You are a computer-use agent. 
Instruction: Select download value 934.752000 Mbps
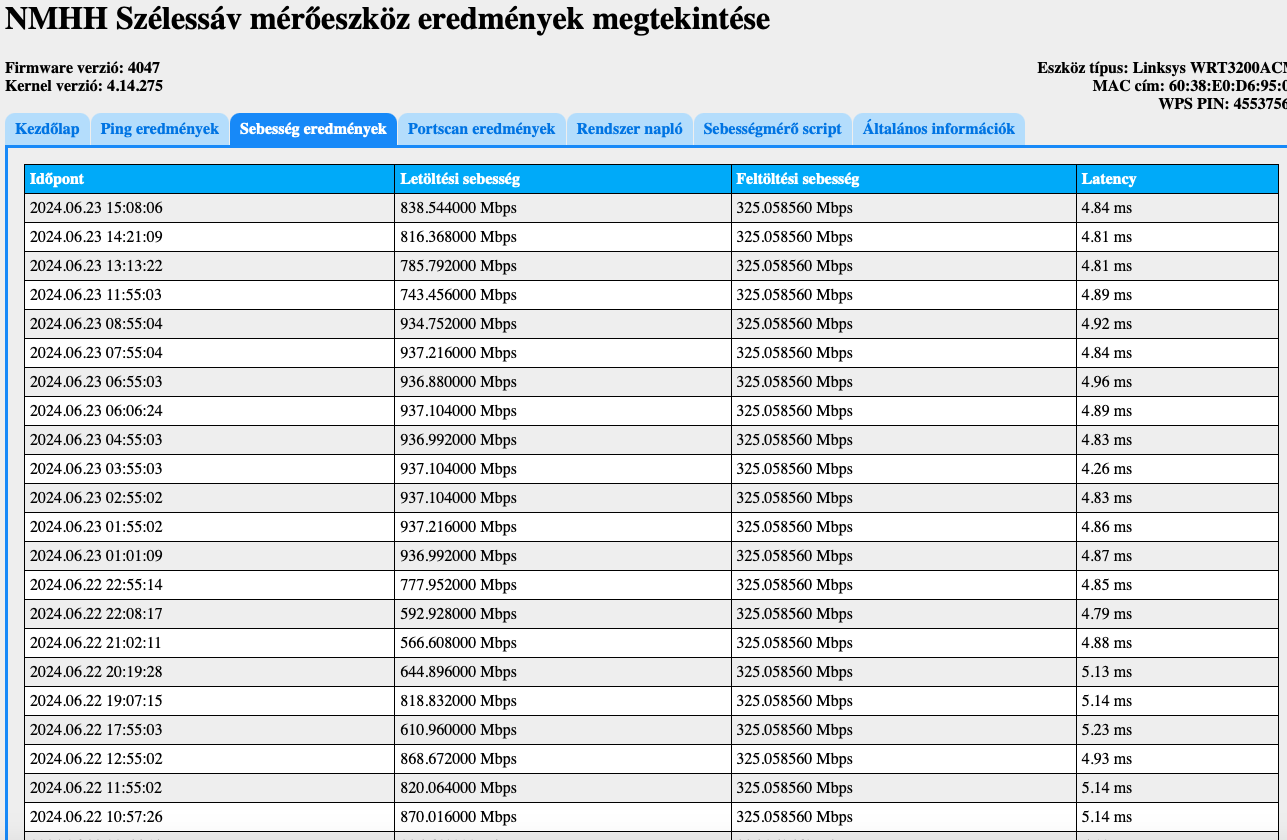458,324
